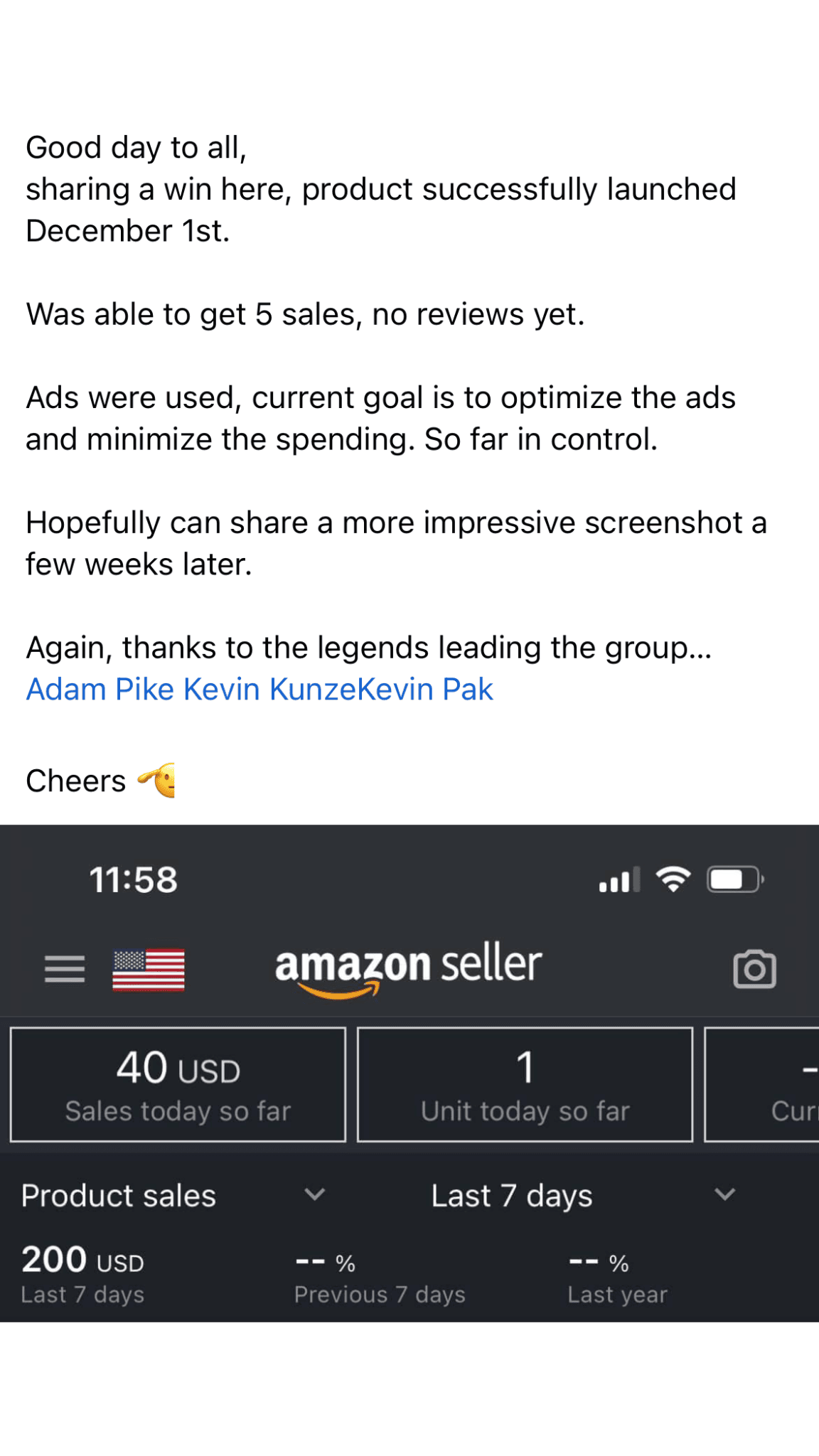
Task: Tap the cellular signal bars icon
Action: click(x=619, y=880)
